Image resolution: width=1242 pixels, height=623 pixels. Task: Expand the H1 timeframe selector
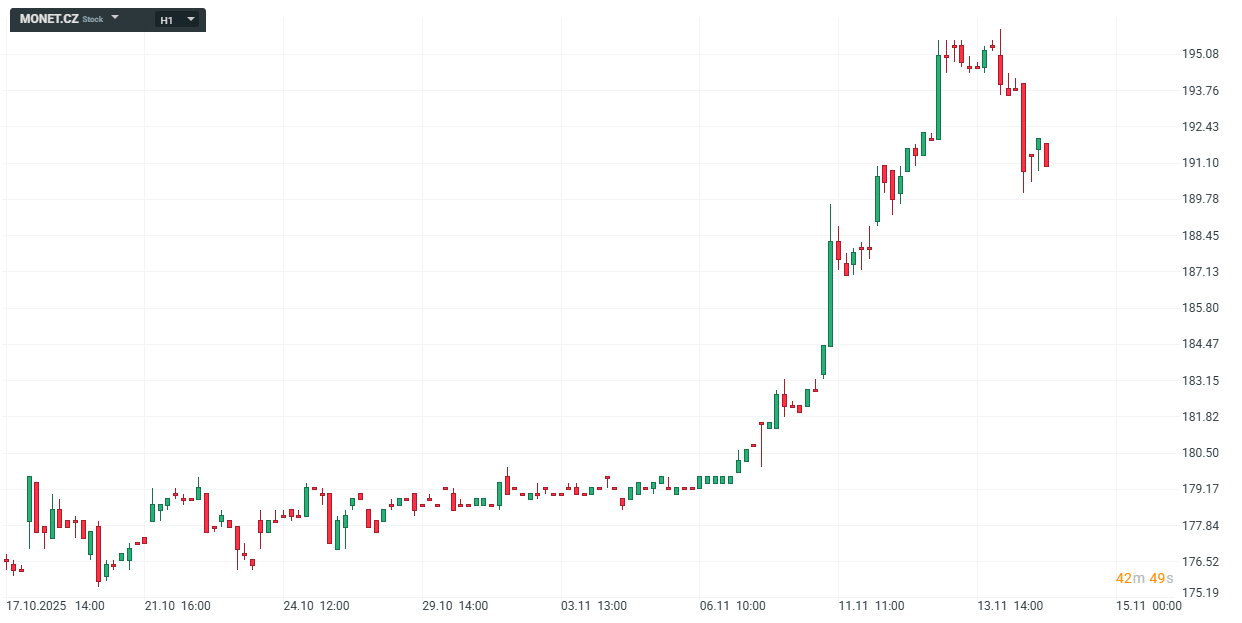pos(190,19)
